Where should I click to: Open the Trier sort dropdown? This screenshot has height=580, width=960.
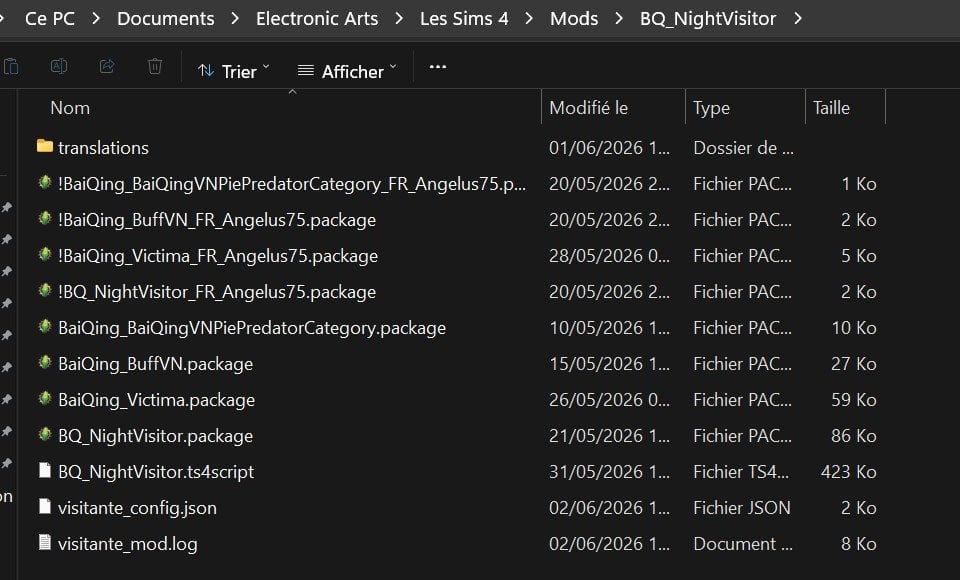233,71
